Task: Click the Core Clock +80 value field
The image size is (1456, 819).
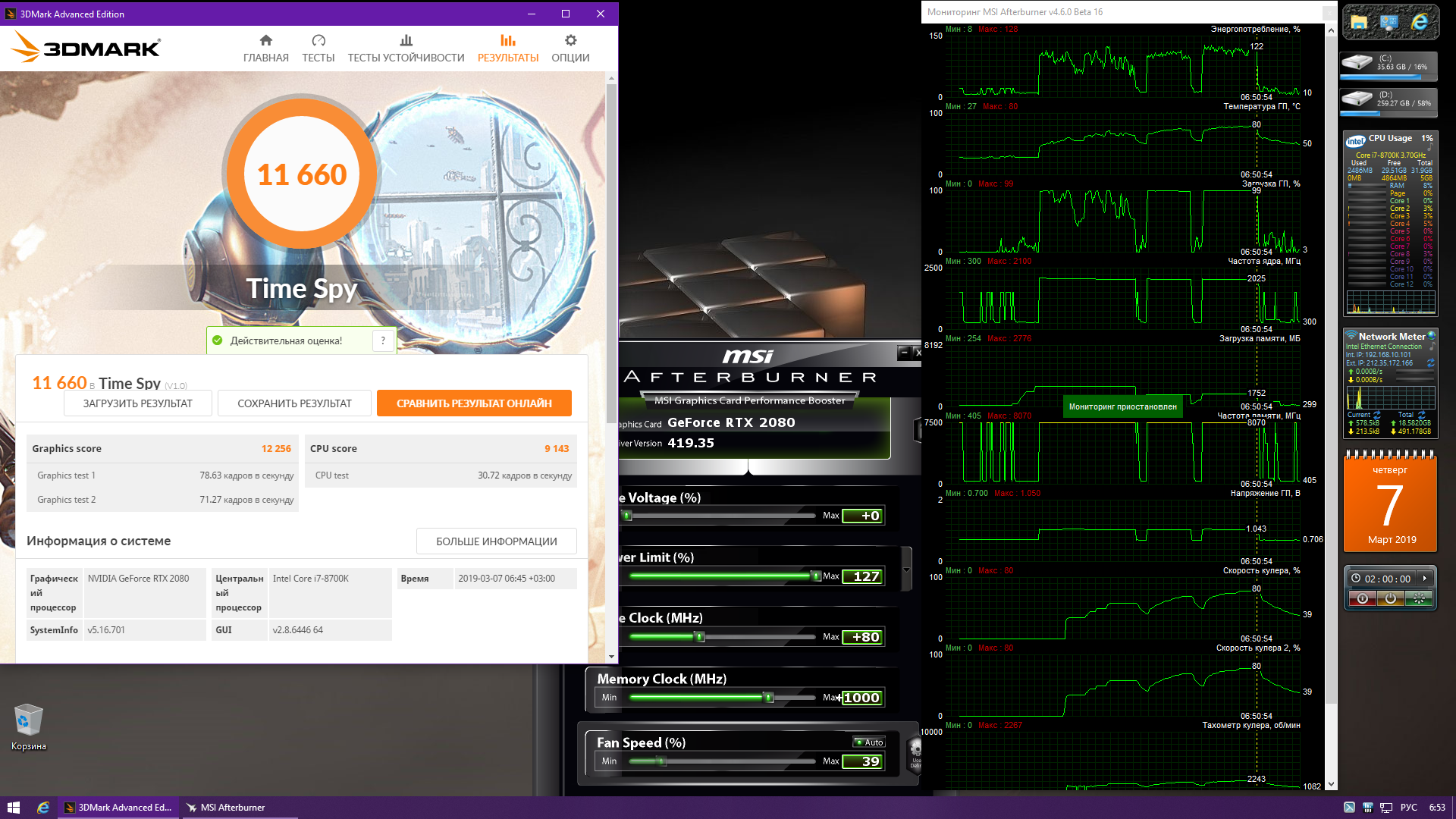Action: point(863,637)
